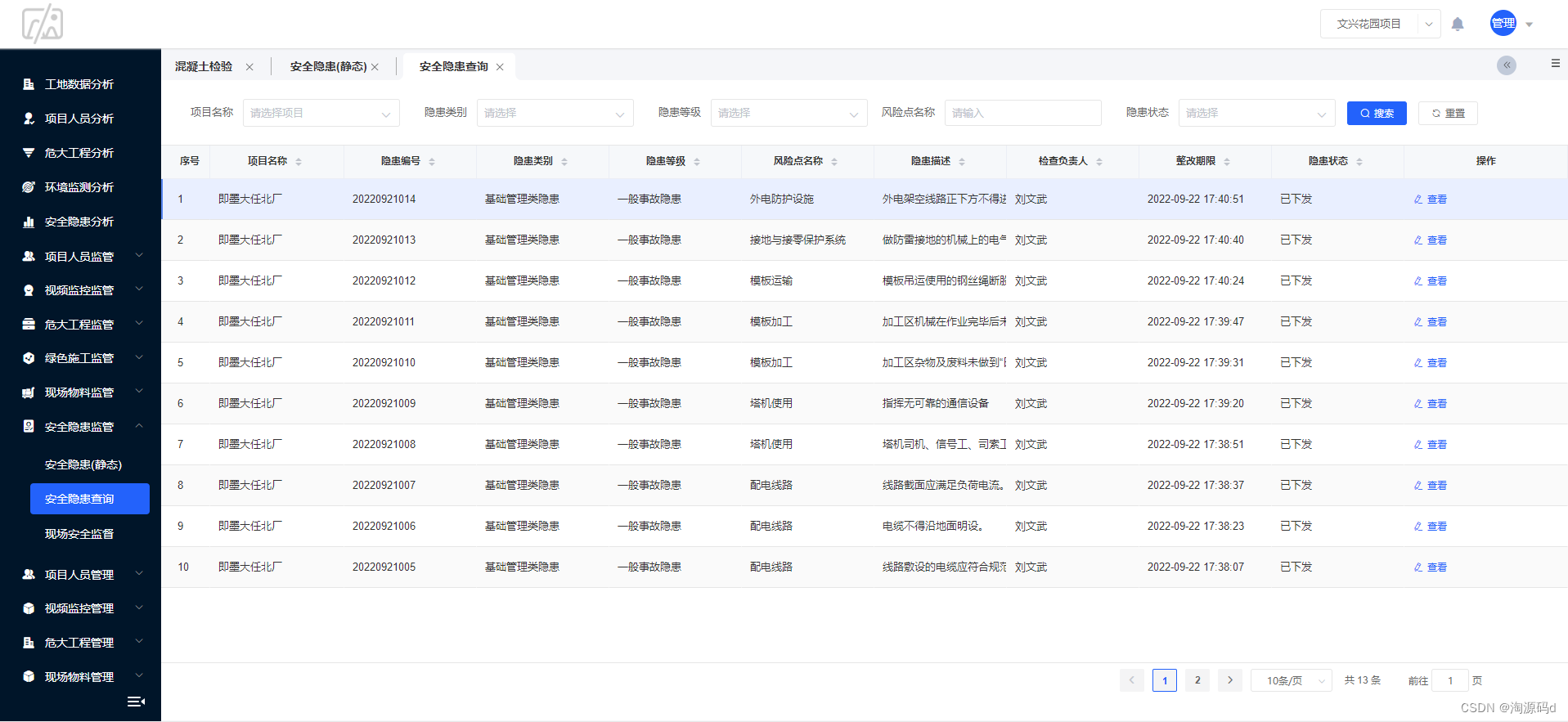Image resolution: width=1568 pixels, height=722 pixels.
Task: Sort by 检查负责人 column arrows
Action: 1099,162
